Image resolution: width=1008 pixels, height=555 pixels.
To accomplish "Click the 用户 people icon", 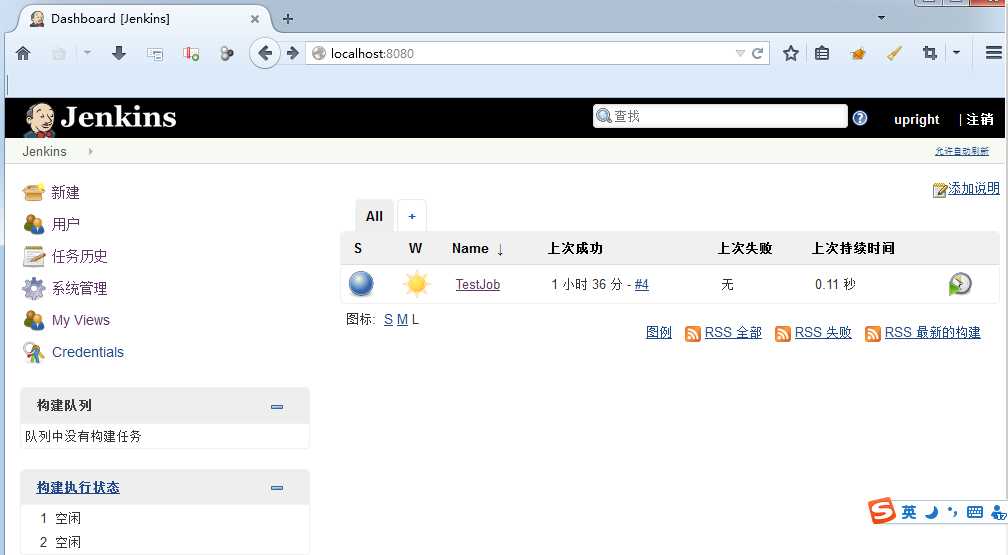I will click(x=33, y=224).
